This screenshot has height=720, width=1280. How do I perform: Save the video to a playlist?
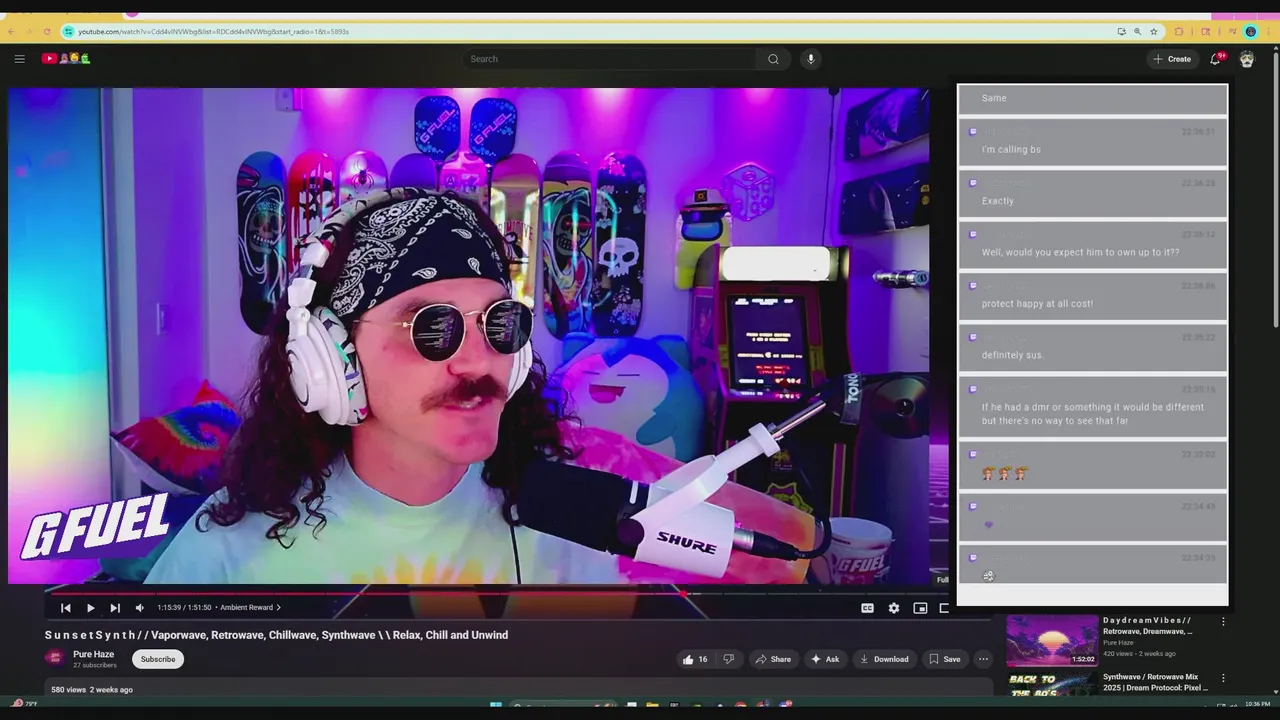tap(945, 659)
